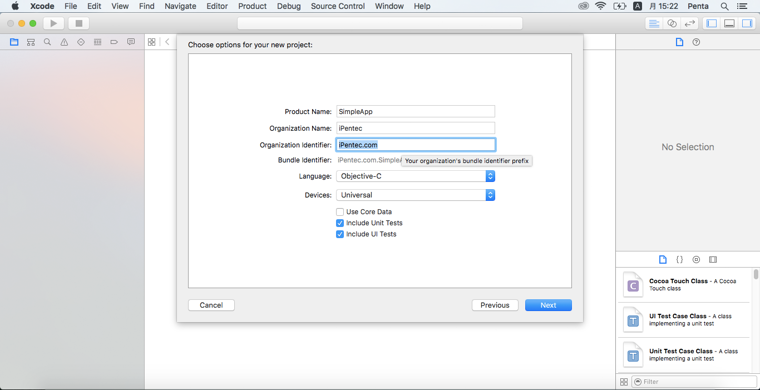Show the Quick Help inspector
This screenshot has width=760, height=390.
pos(697,42)
